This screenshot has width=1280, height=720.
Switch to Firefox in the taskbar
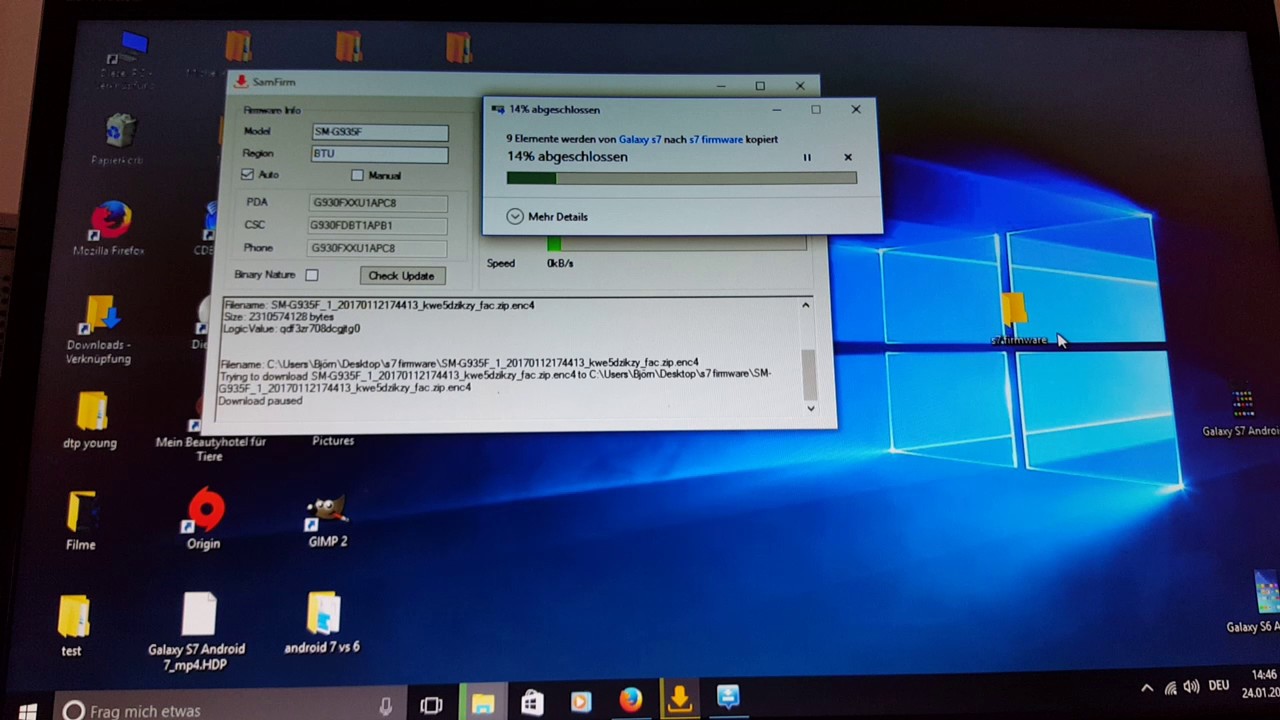630,700
